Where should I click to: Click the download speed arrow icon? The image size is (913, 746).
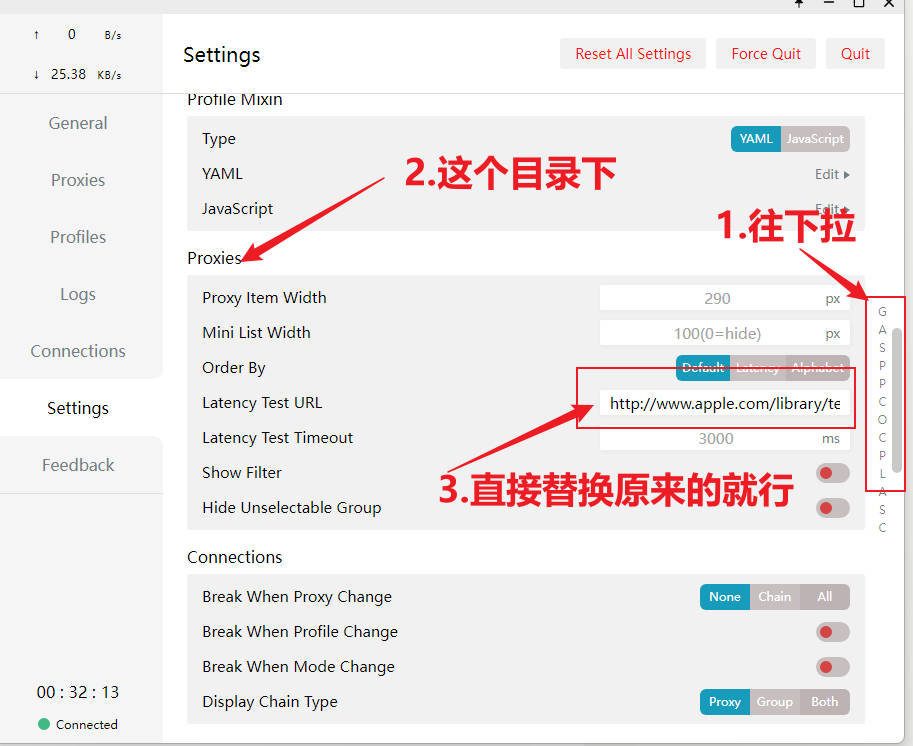point(36,75)
